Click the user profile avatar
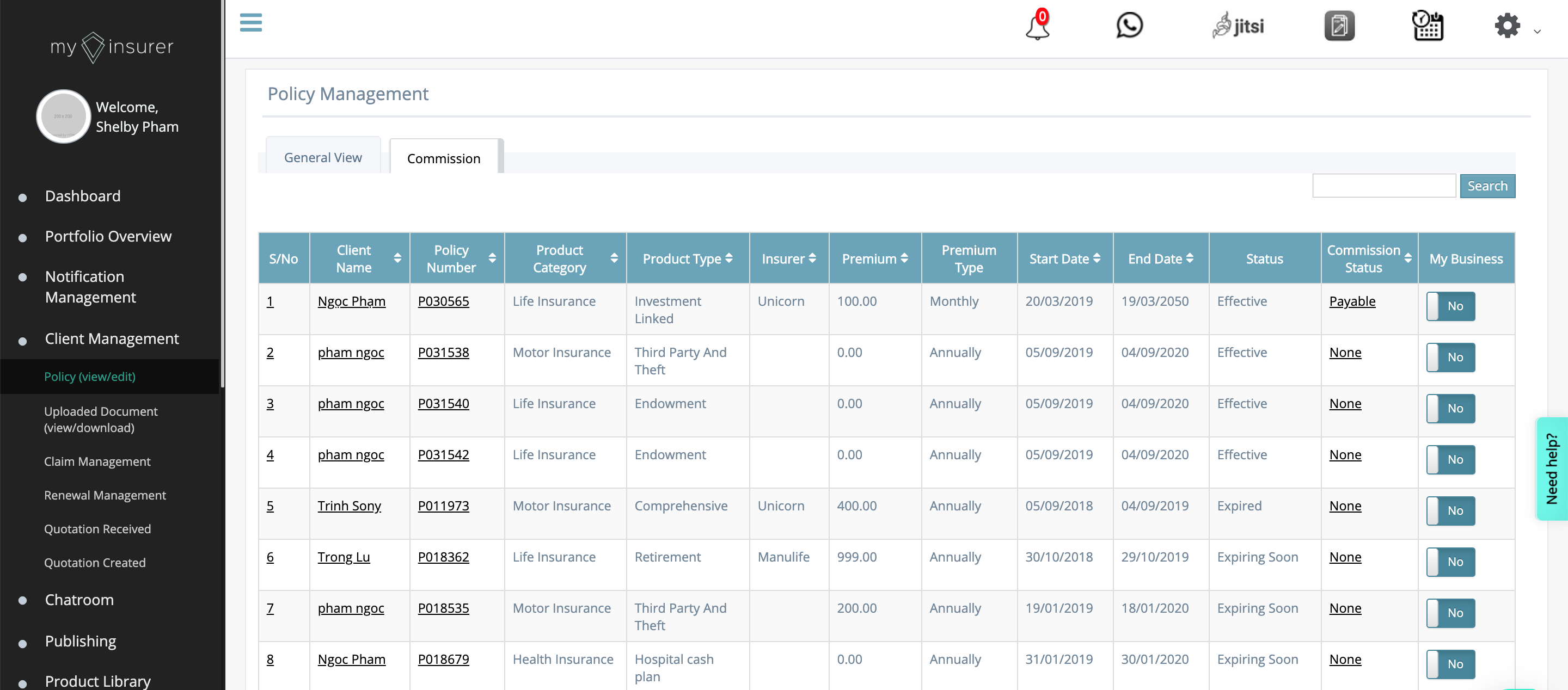The height and width of the screenshot is (690, 1568). point(63,116)
